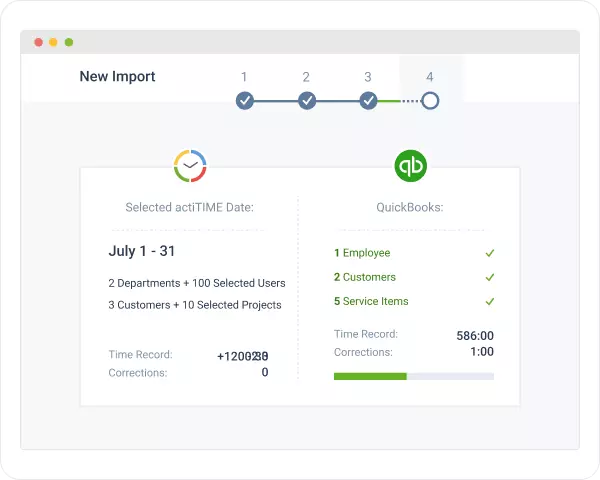Open the 5 Service Items entry

click(371, 301)
